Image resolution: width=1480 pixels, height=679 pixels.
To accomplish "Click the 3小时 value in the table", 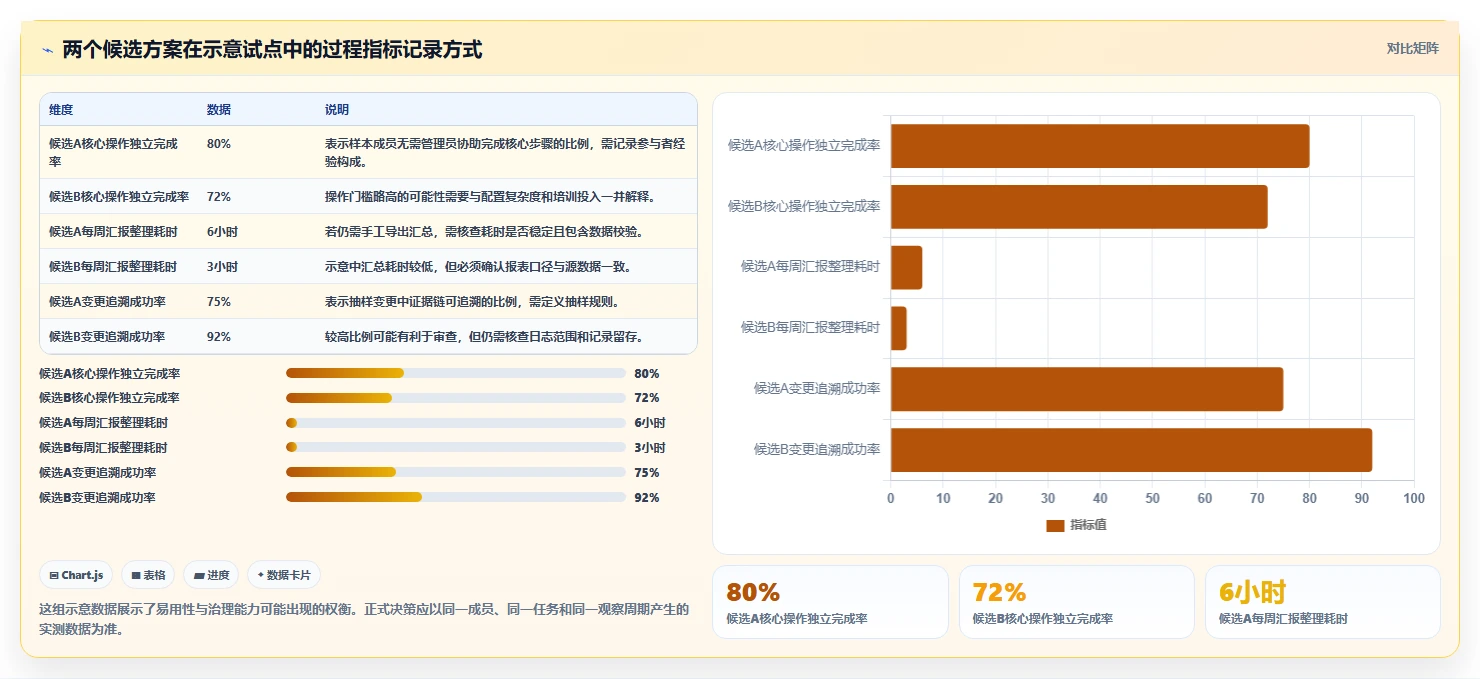I will (x=222, y=267).
